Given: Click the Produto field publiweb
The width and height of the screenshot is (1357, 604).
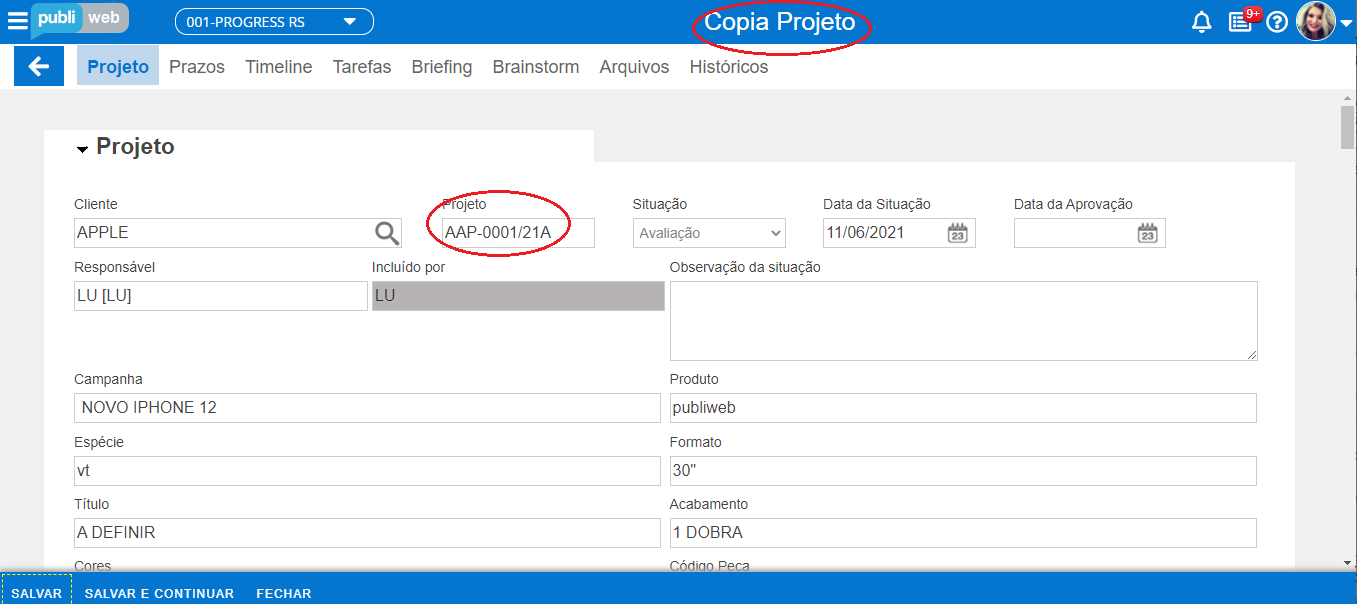Looking at the screenshot, I should point(963,408).
